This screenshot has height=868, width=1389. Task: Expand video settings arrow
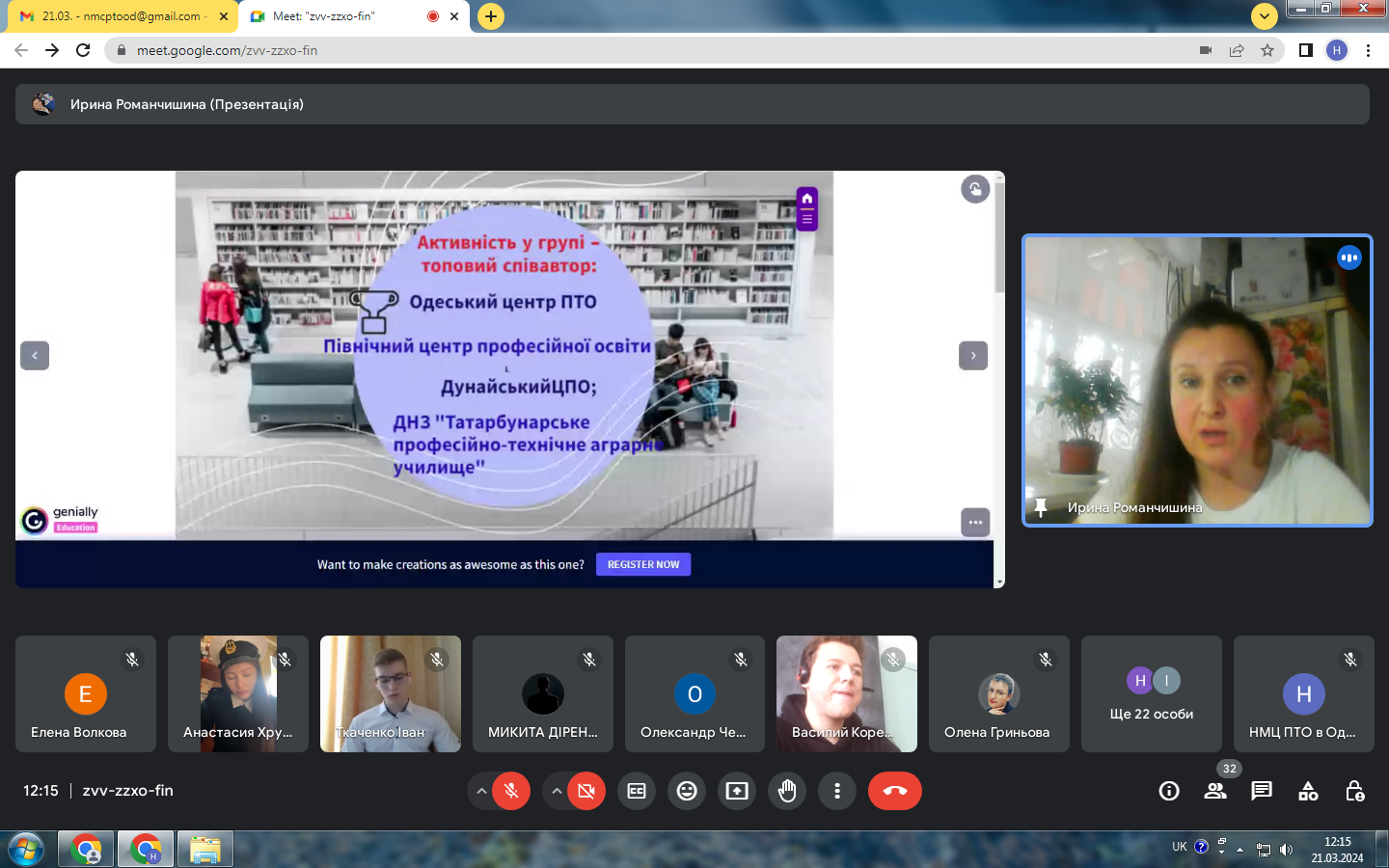click(557, 791)
